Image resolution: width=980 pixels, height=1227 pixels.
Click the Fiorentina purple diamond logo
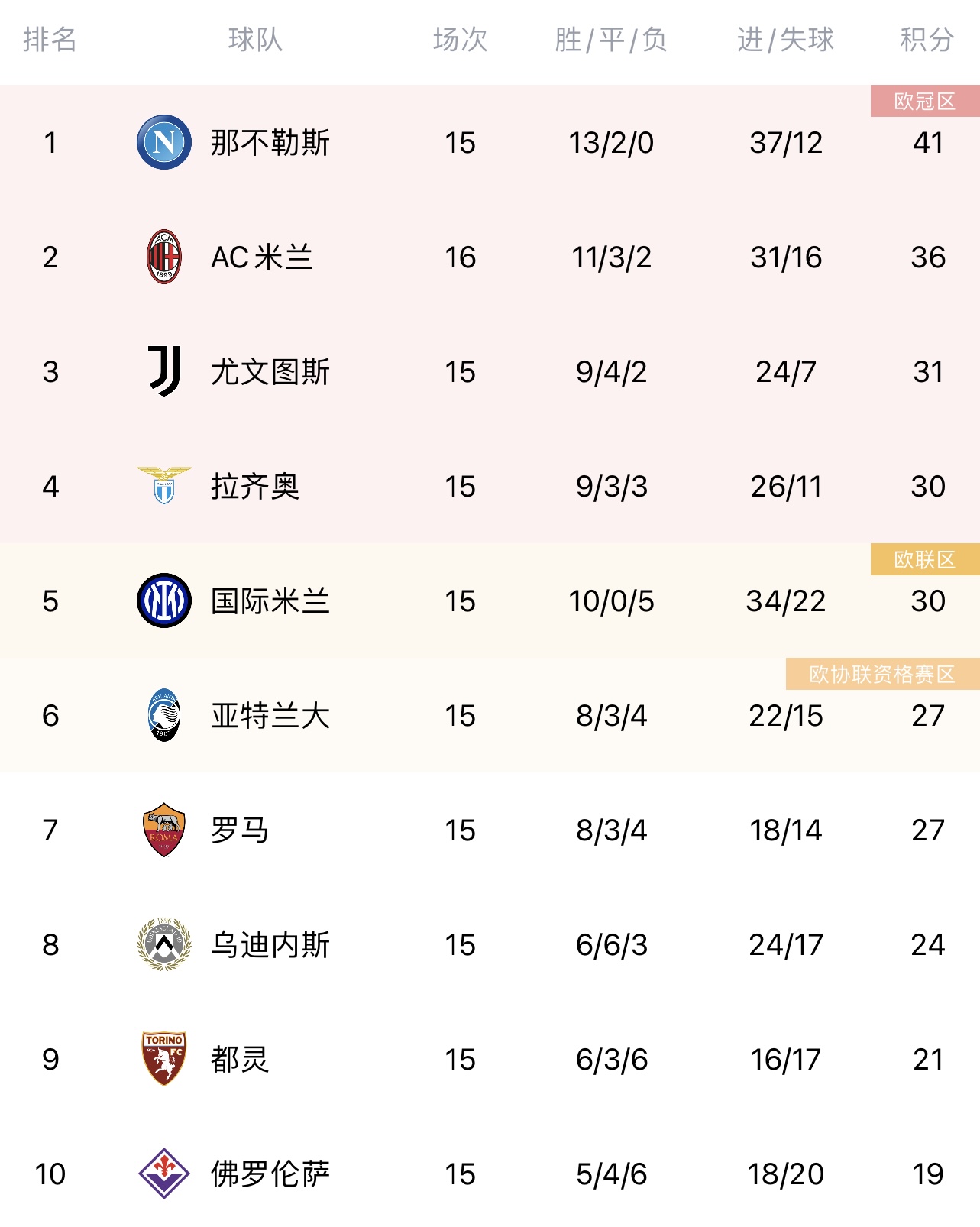pos(164,1174)
